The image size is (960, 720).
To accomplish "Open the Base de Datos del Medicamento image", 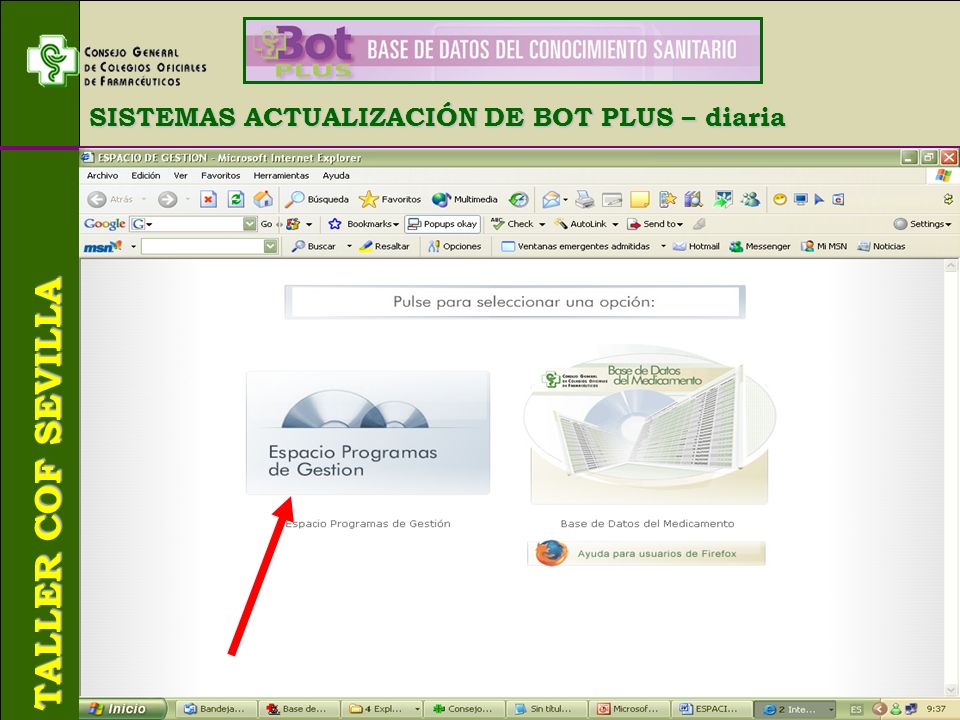I will click(649, 427).
